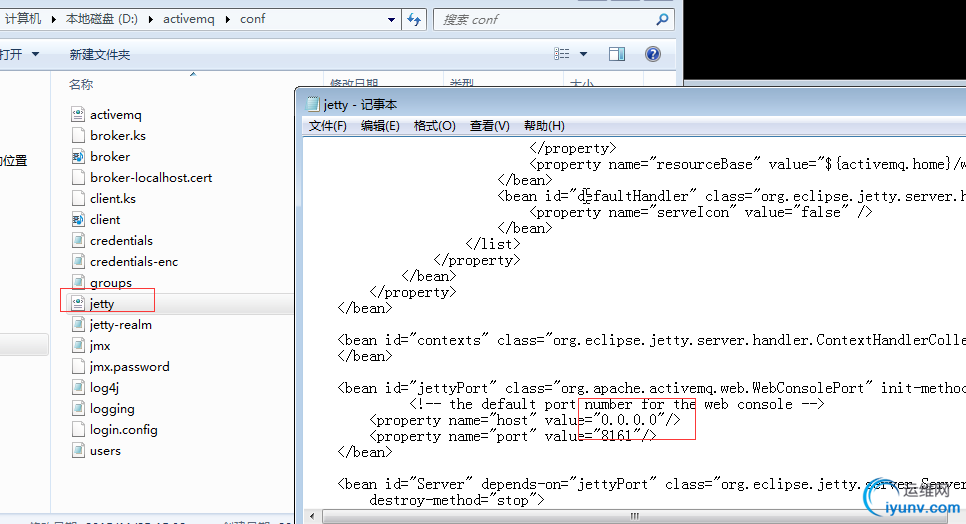Navigate to 本地磁盘 (D:) breadcrumb

coord(102,19)
